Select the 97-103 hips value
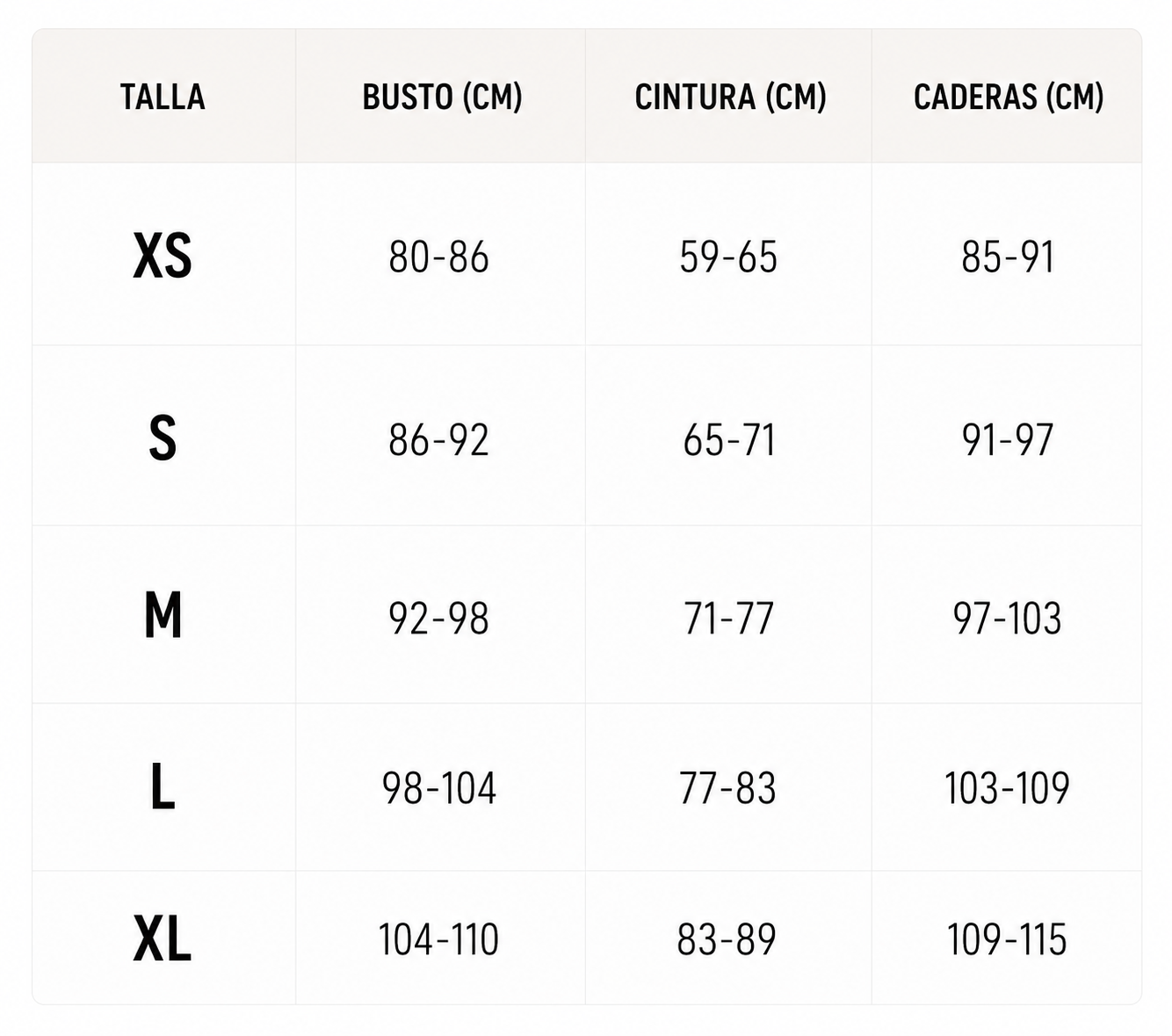 coord(1008,618)
